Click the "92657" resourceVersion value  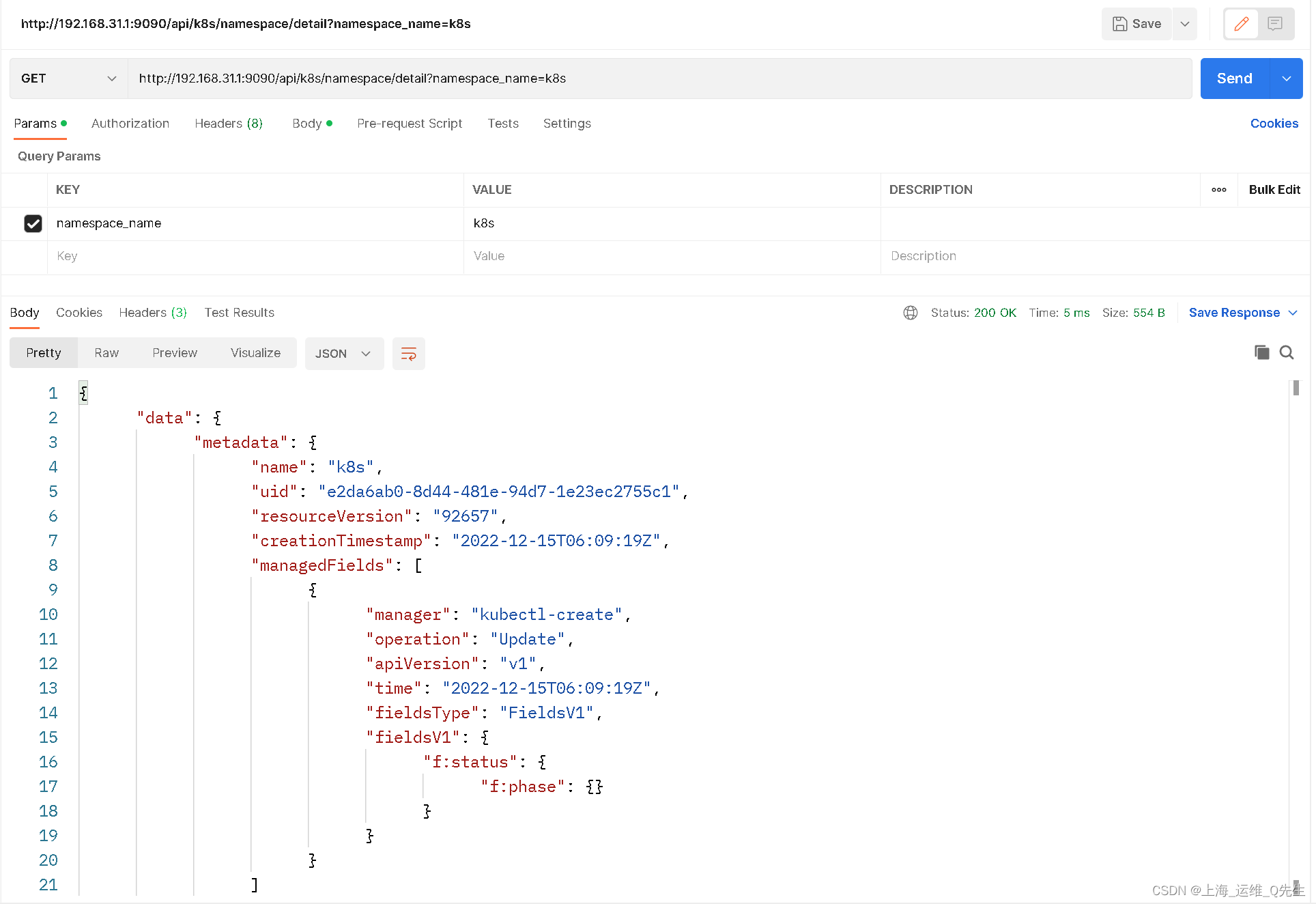tap(466, 516)
